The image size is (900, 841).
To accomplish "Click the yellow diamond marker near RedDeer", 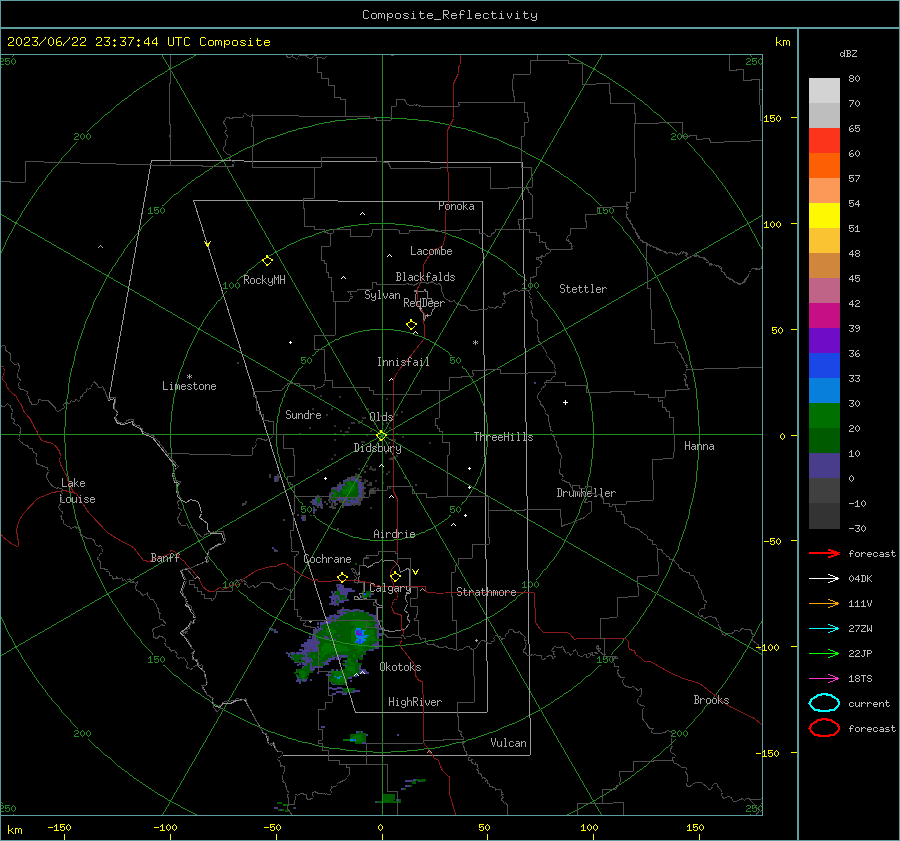I will (x=411, y=325).
